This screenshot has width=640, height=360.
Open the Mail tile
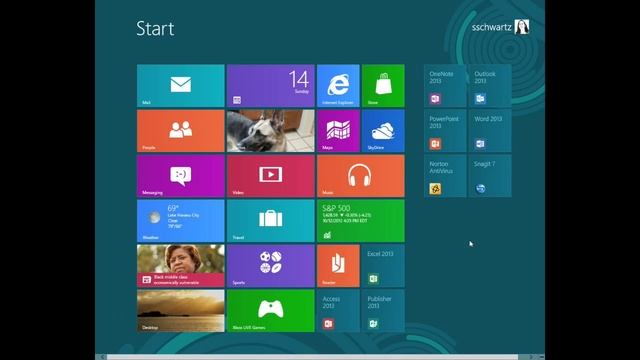181,86
